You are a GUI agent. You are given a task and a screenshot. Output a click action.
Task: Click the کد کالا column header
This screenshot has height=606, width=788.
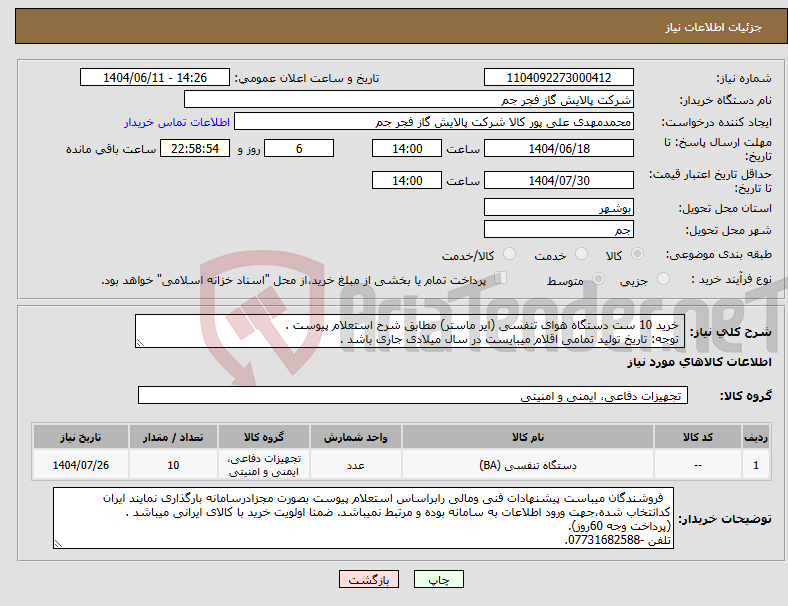698,437
